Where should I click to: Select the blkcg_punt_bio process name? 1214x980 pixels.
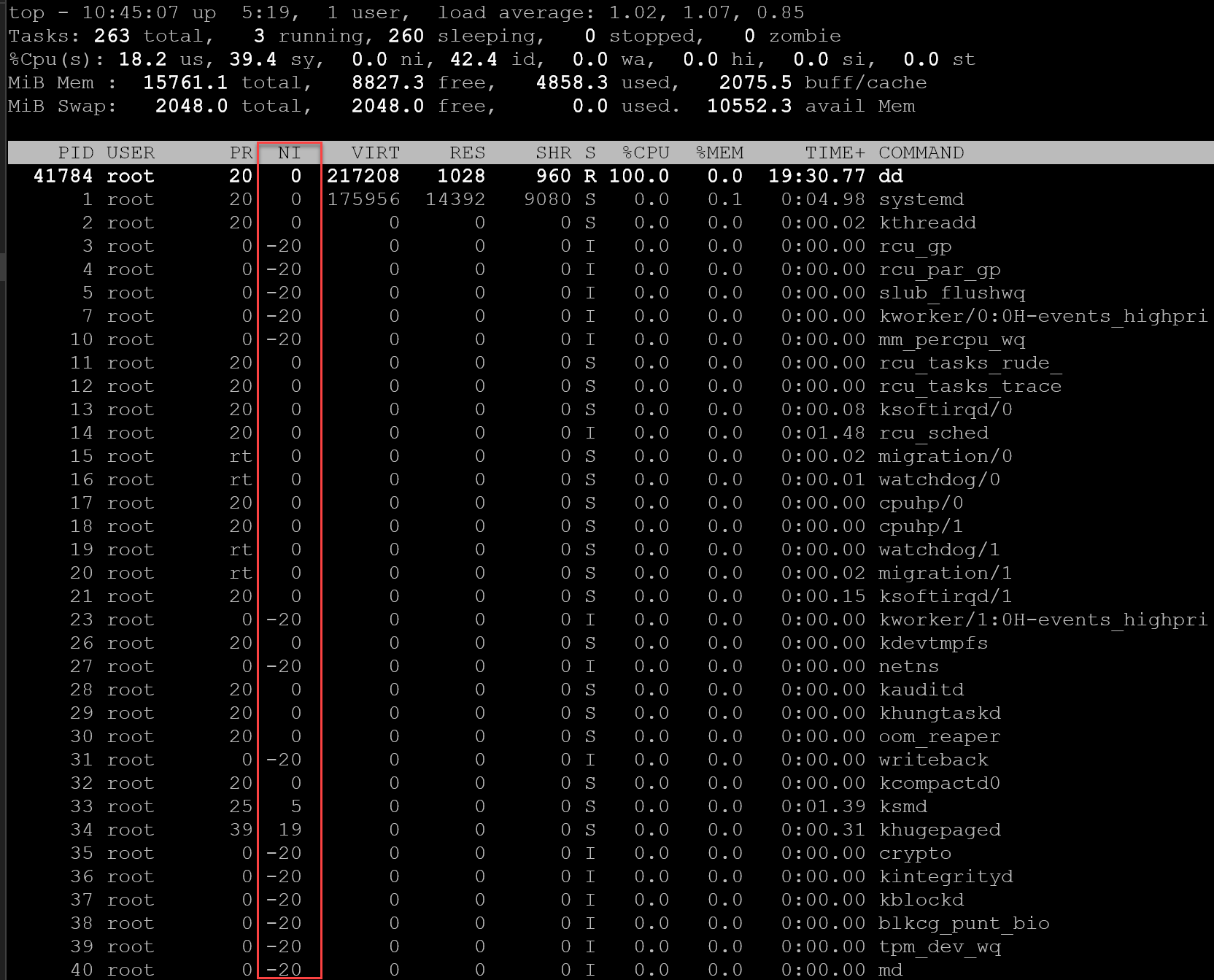pyautogui.click(x=964, y=923)
